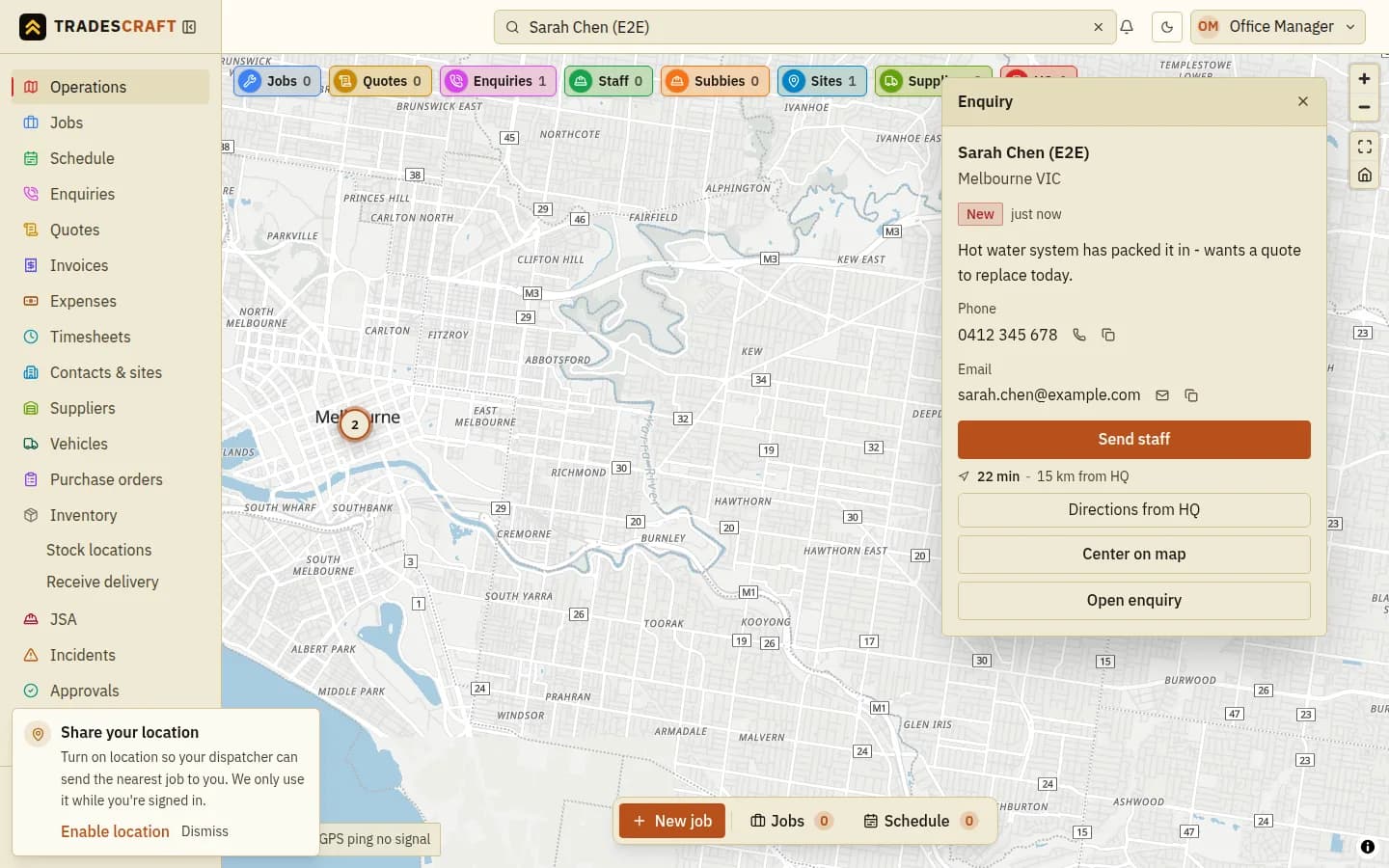Screen dimensions: 1389x868
Task: Toggle Jobs map filter chip
Action: [x=278, y=81]
